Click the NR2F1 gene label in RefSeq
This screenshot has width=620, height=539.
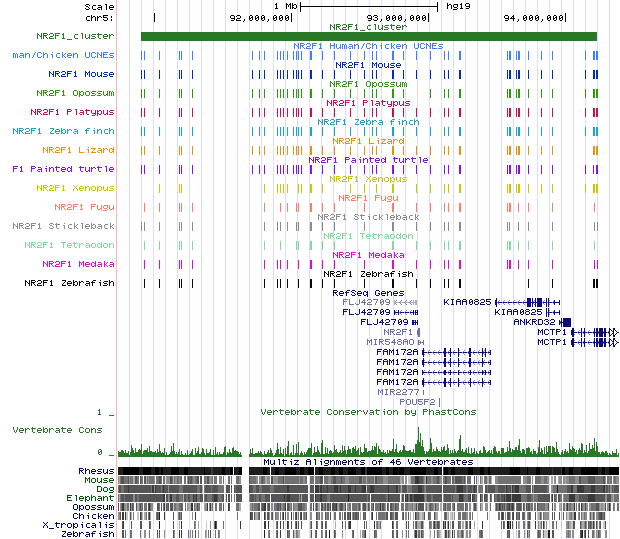[x=398, y=332]
